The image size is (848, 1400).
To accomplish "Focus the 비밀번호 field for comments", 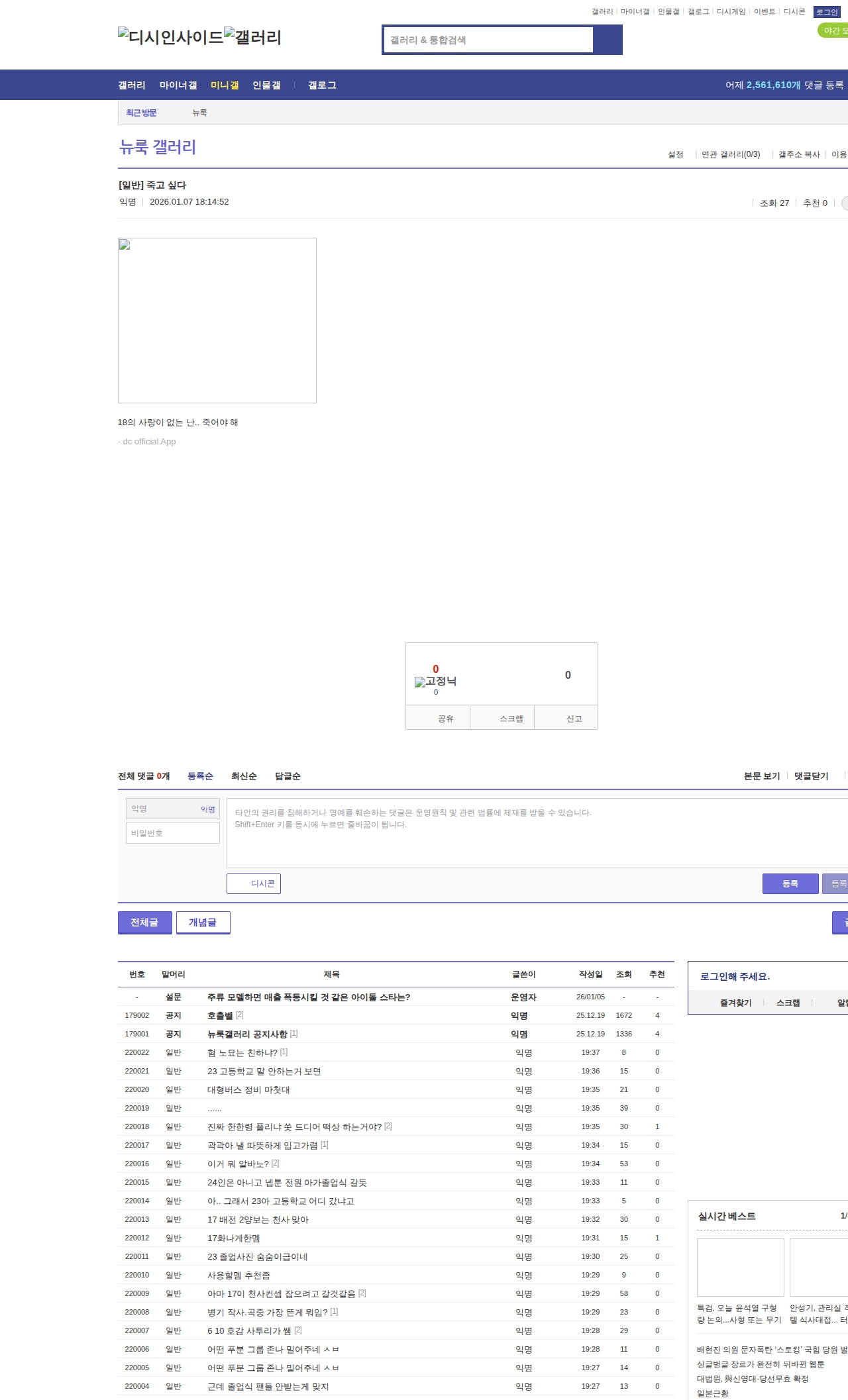I will (x=173, y=833).
